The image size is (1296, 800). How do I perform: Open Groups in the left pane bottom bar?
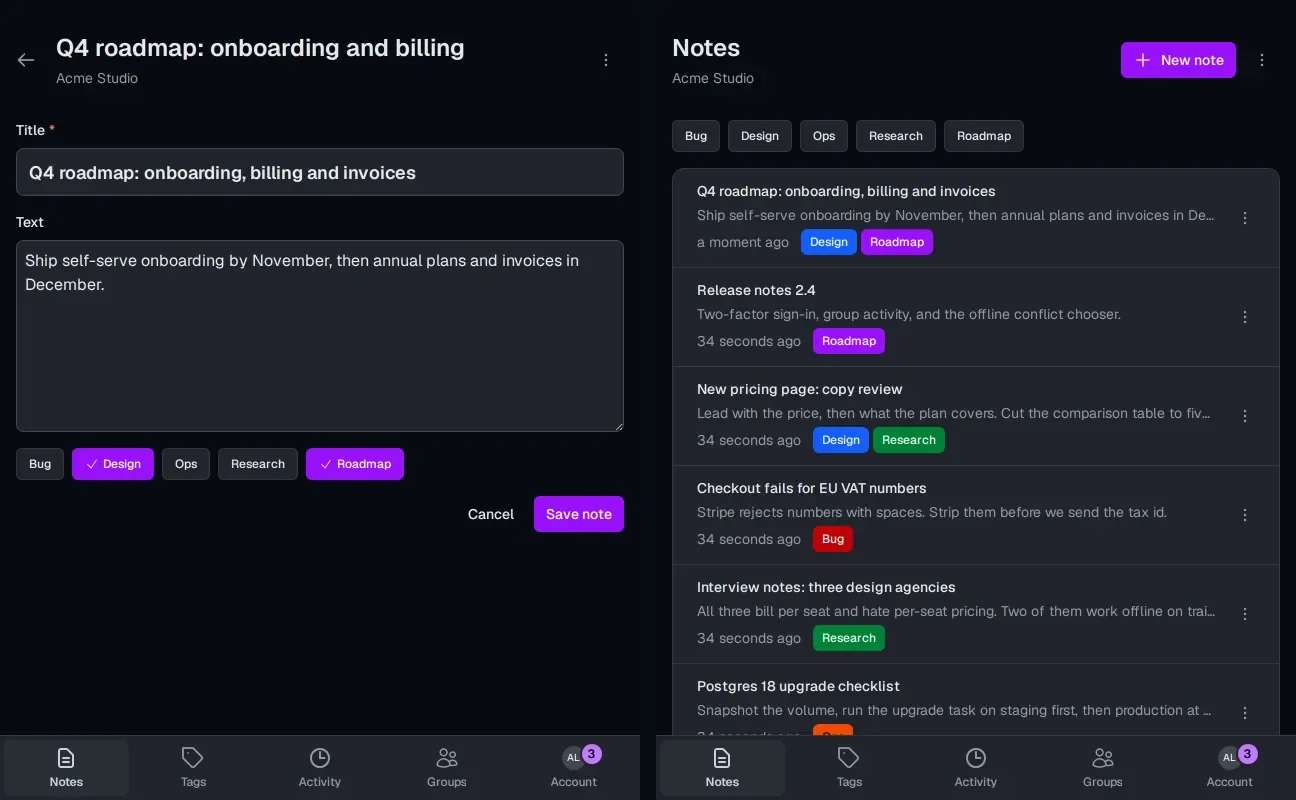[447, 768]
